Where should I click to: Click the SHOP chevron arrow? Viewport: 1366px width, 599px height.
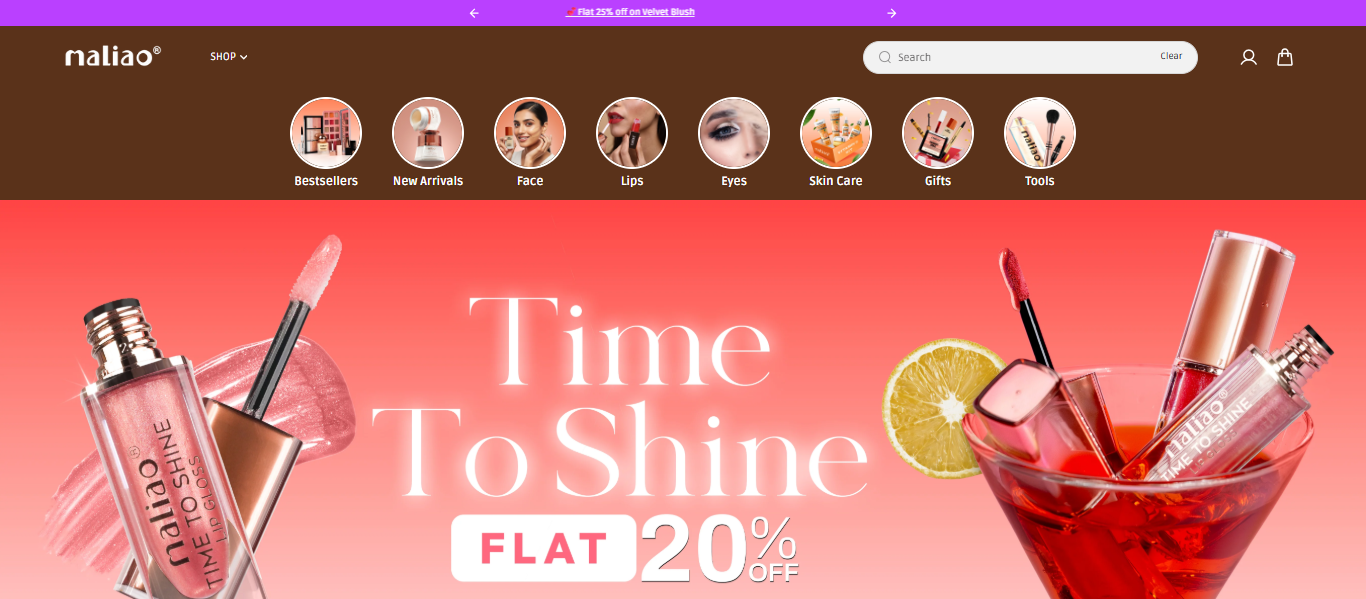pos(244,57)
